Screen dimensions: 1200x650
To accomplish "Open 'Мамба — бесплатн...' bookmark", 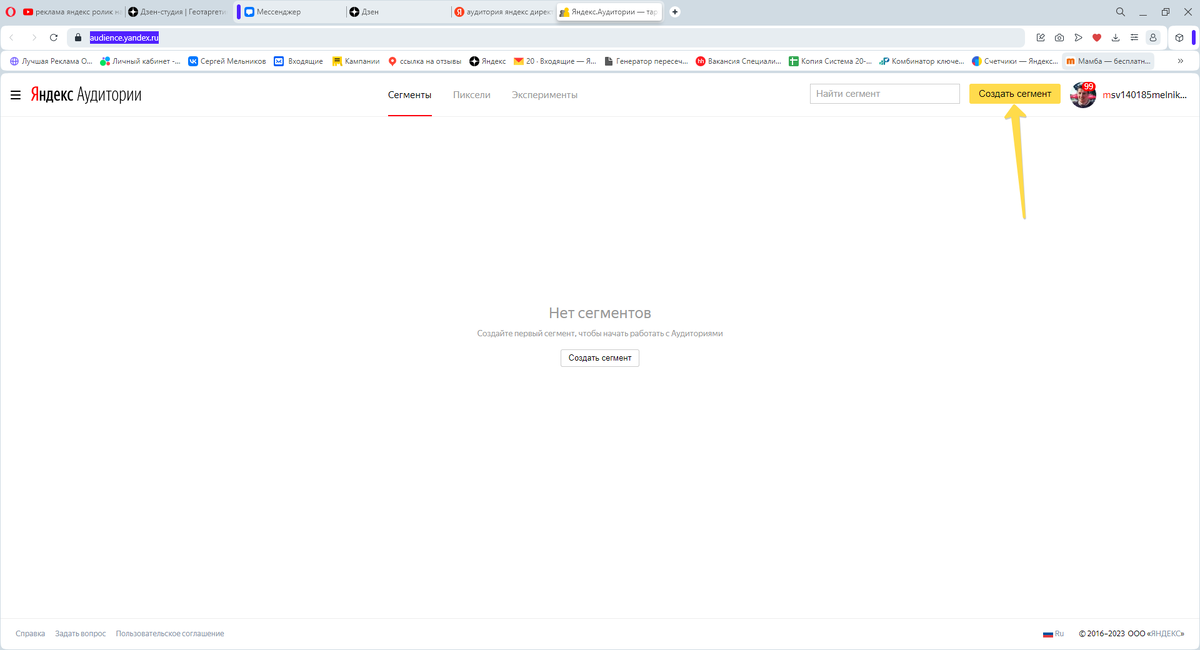I will coord(1108,61).
